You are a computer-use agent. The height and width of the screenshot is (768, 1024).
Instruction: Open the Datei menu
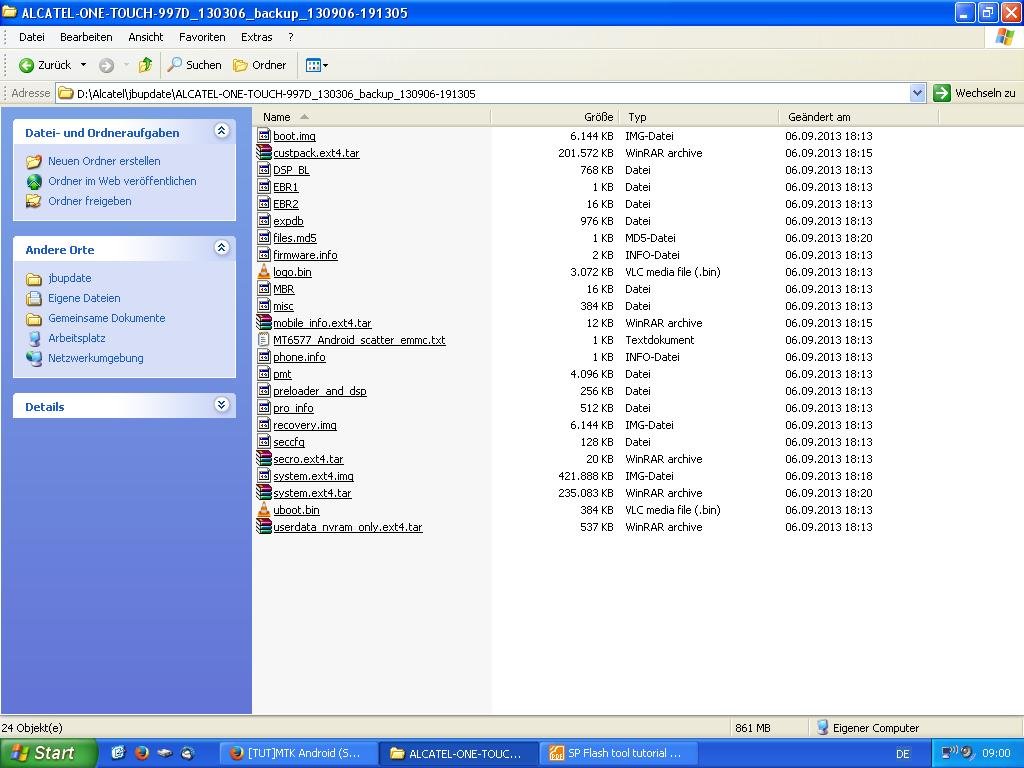tap(32, 37)
